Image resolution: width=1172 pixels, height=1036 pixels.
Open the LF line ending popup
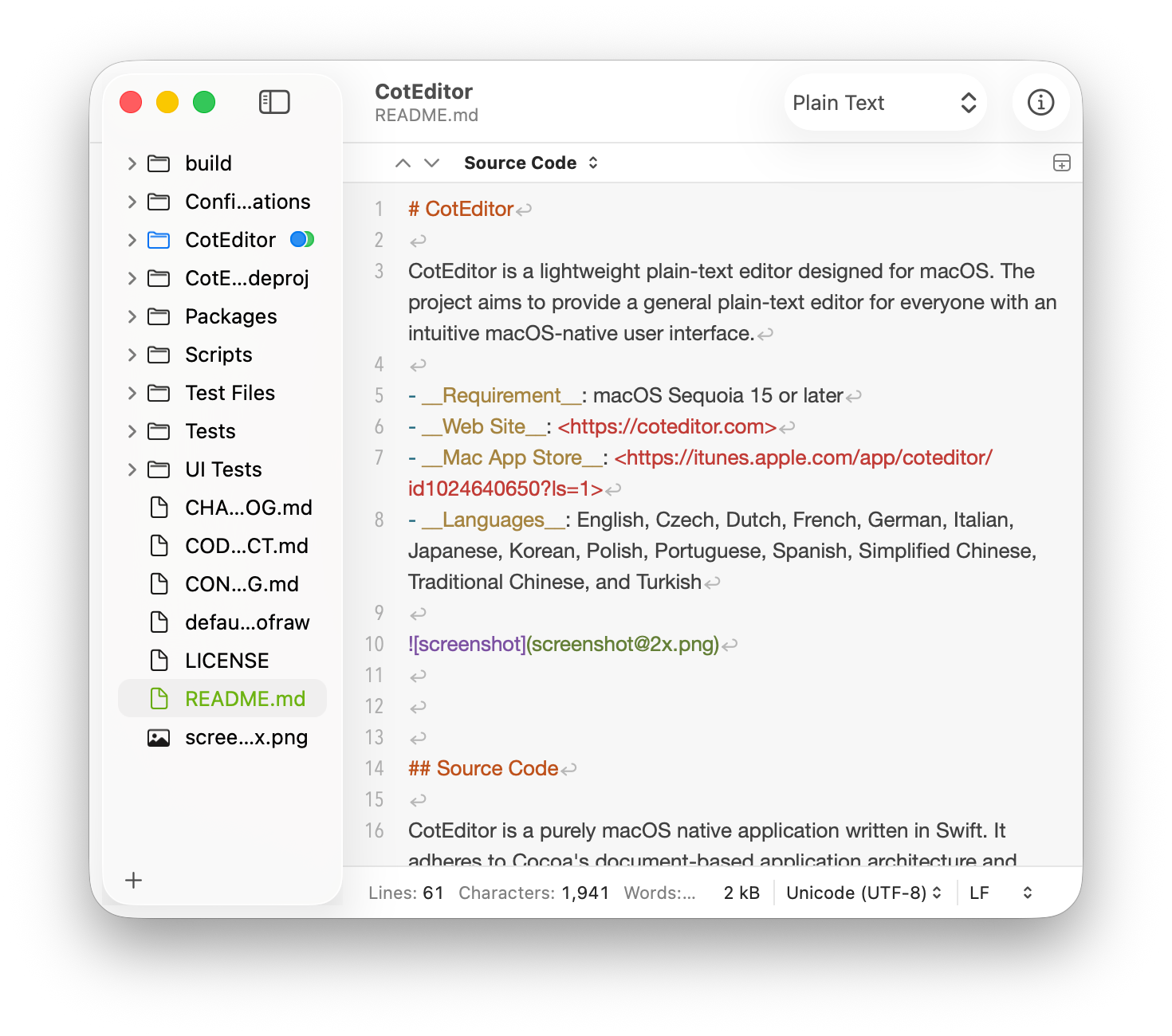click(x=1001, y=893)
